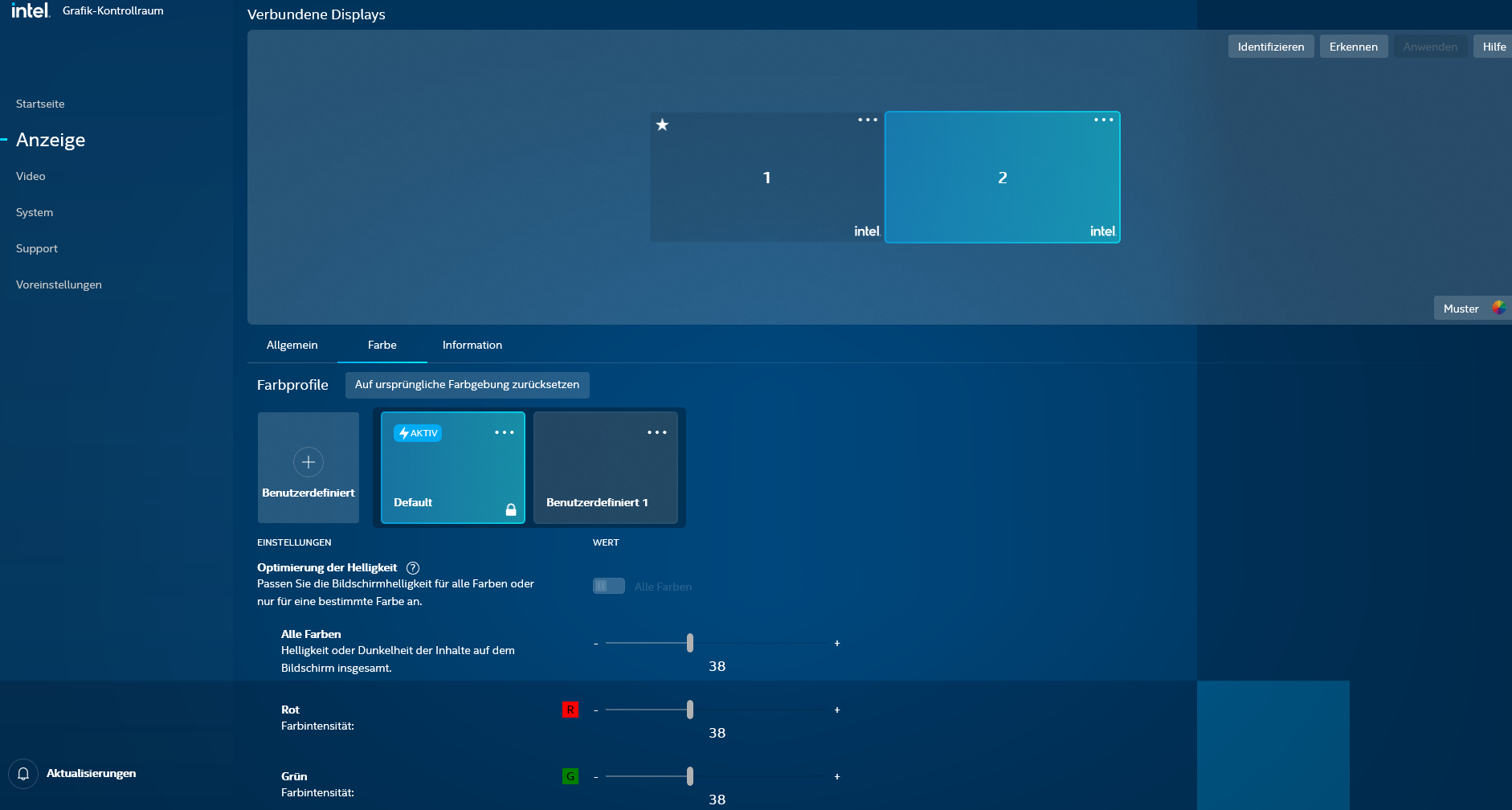Open the three-dot menu on display 2
The width and height of the screenshot is (1512, 810).
[x=1104, y=120]
